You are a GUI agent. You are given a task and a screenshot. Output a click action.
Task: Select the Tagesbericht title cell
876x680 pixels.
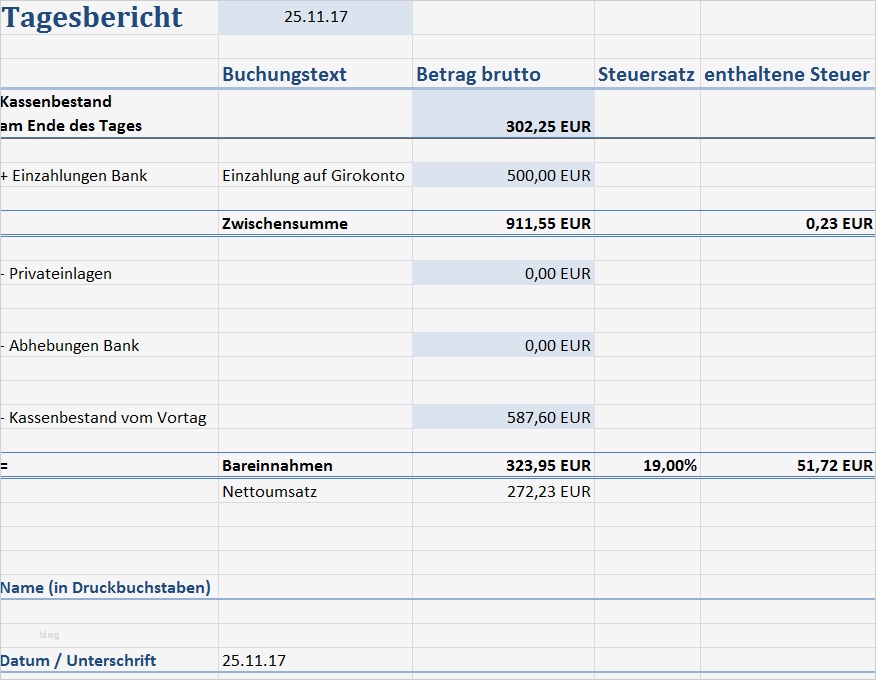[90, 18]
